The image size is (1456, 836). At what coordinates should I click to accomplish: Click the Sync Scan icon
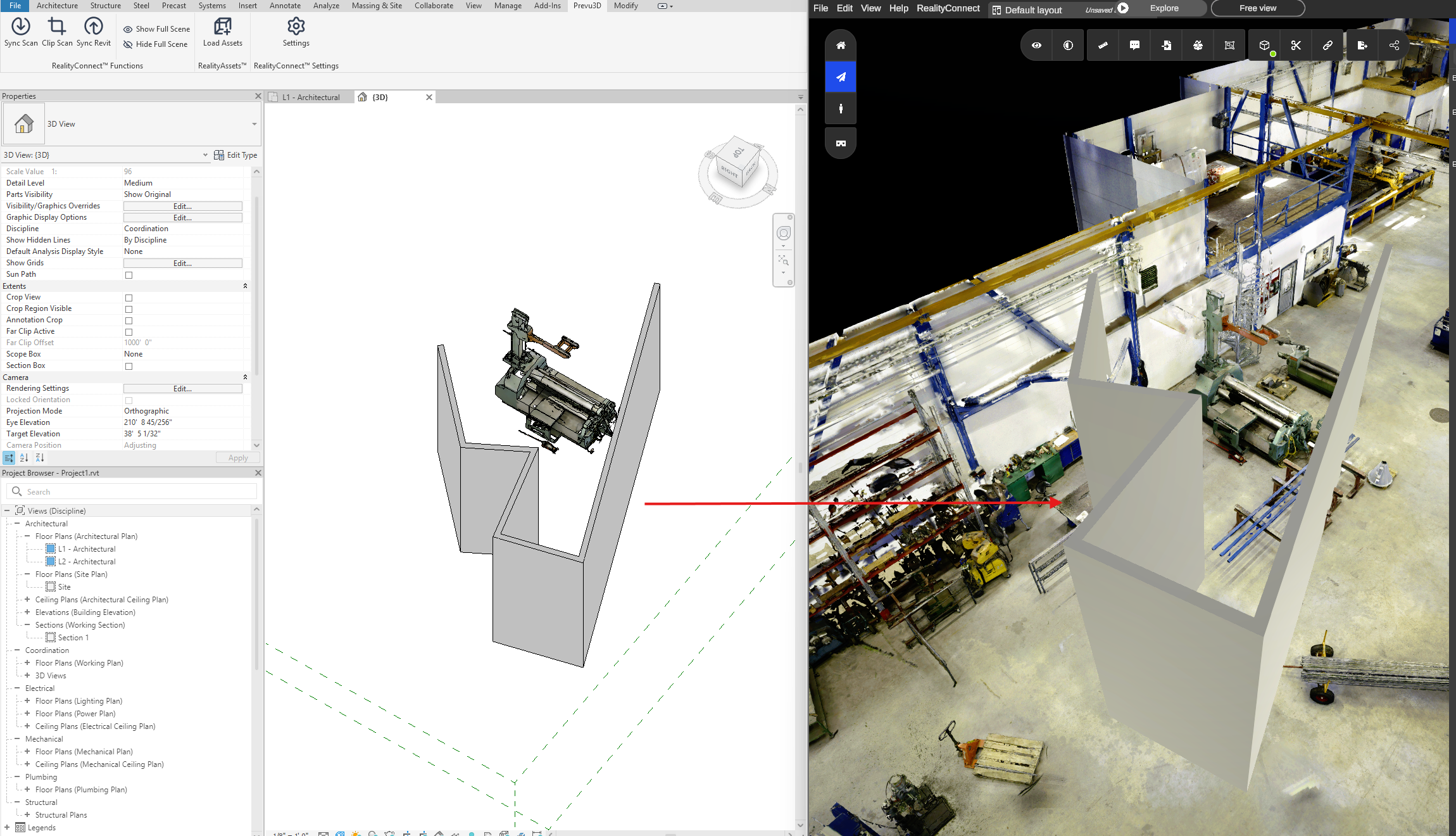(21, 27)
